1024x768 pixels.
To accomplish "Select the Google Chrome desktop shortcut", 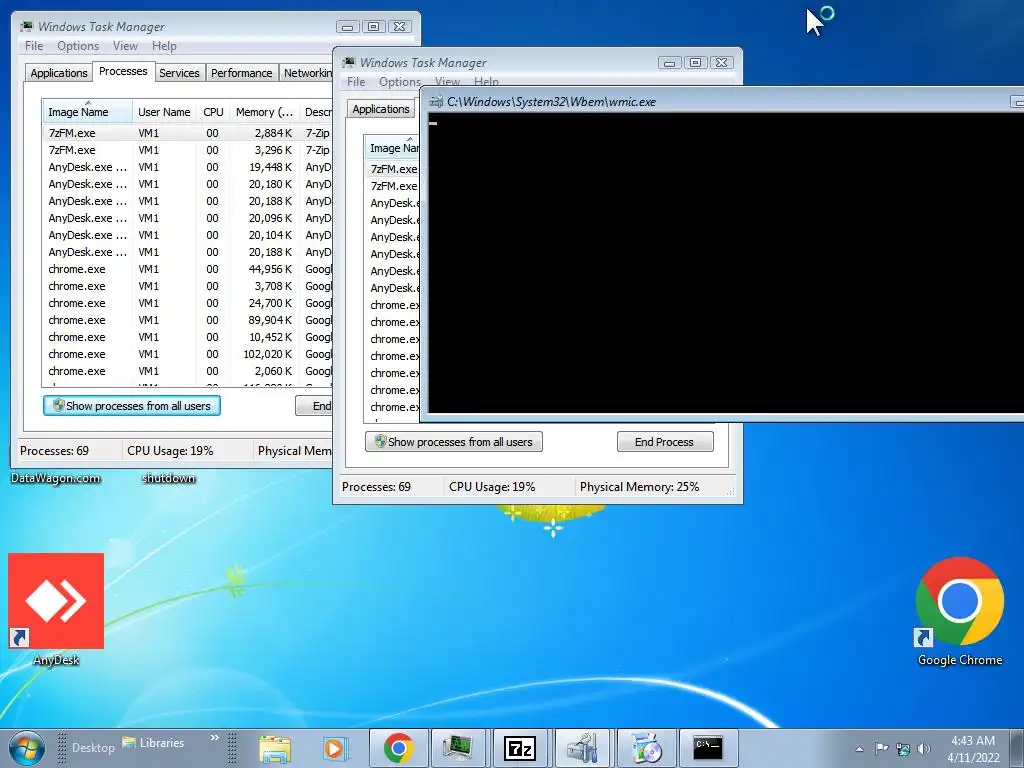I will [x=959, y=611].
